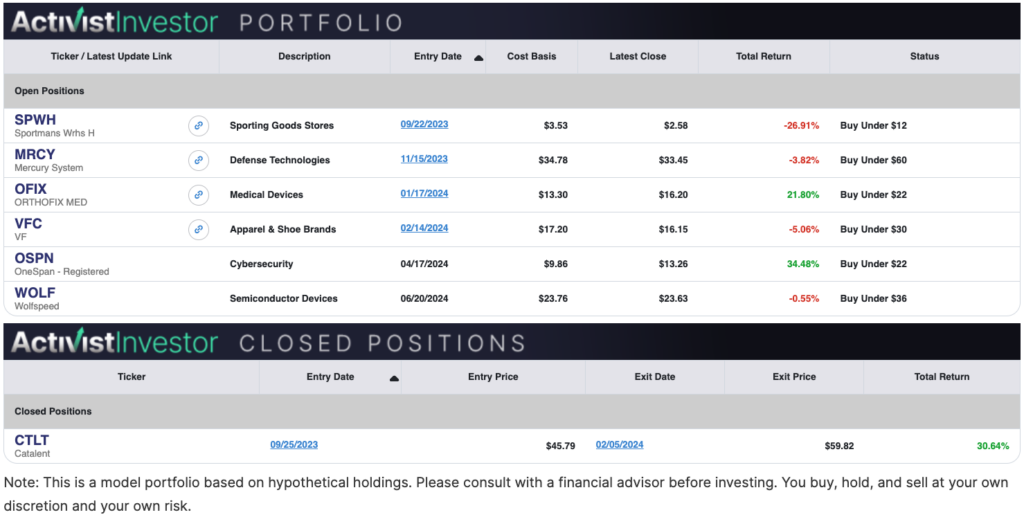
Task: Open the 09/22/2023 entry date link
Action: [424, 124]
